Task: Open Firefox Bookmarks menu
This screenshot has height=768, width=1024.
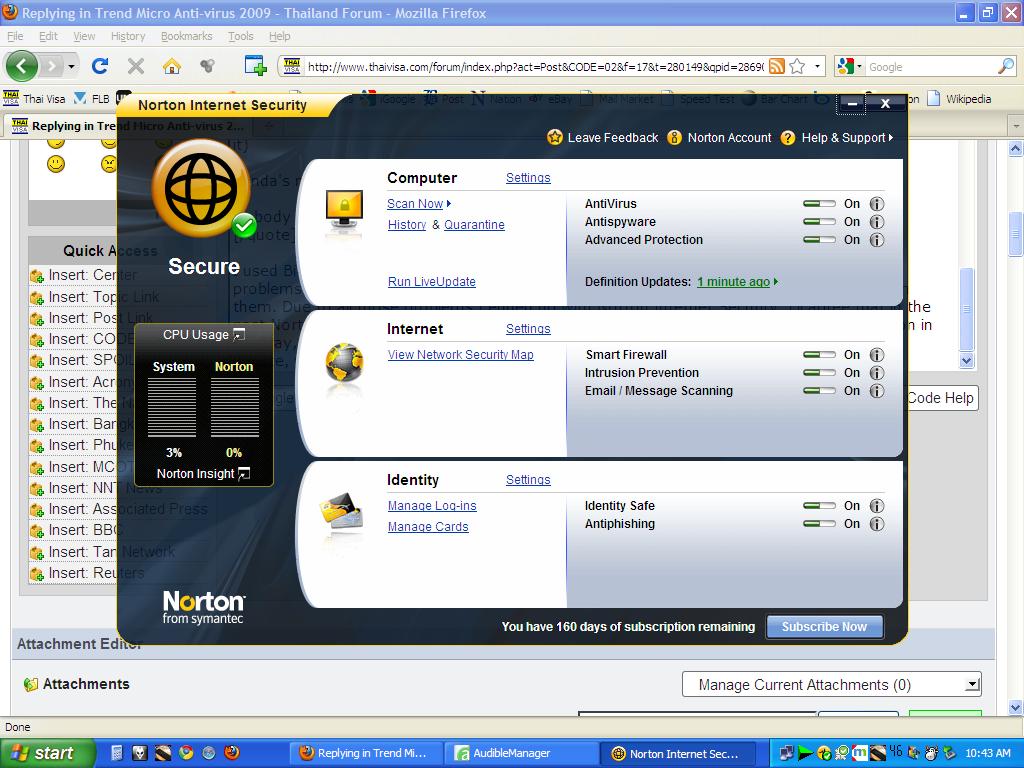Action: coord(187,36)
